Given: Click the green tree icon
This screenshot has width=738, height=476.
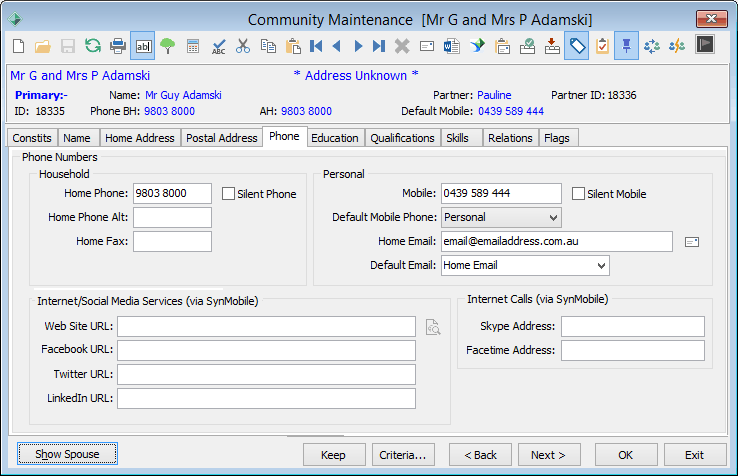Looking at the screenshot, I should 168,46.
